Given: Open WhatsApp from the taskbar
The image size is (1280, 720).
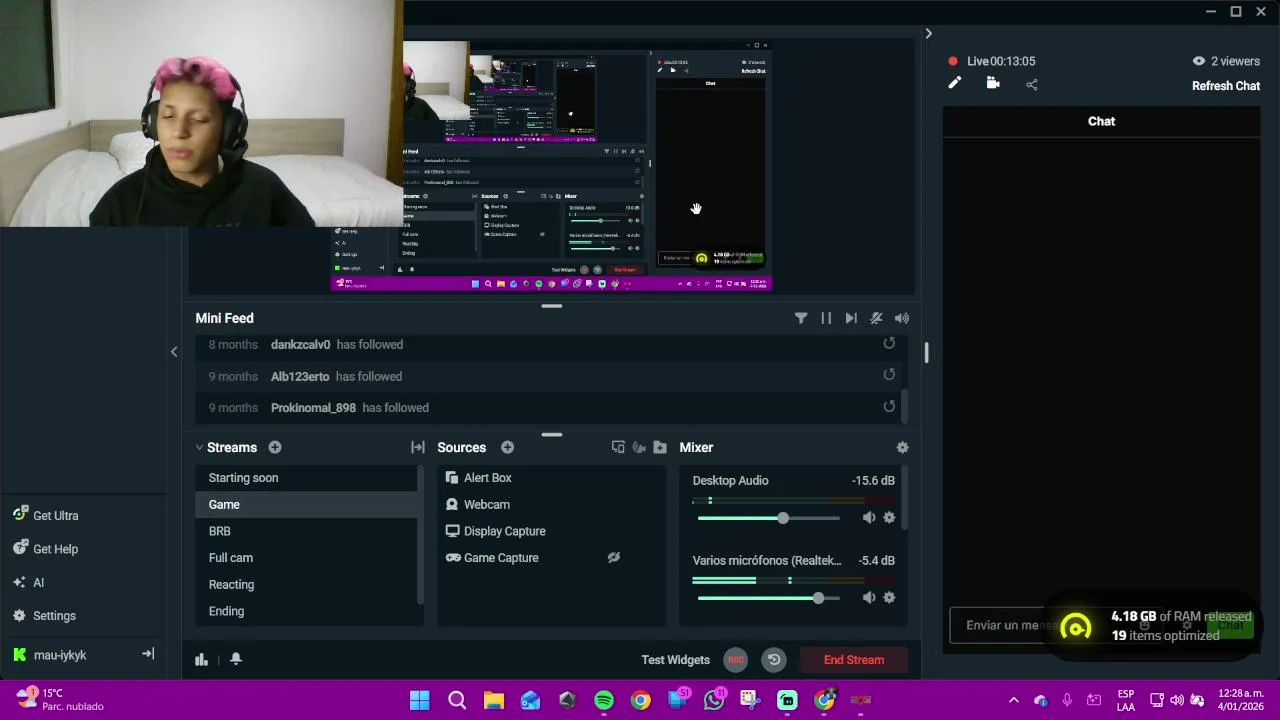Looking at the screenshot, I should (714, 700).
